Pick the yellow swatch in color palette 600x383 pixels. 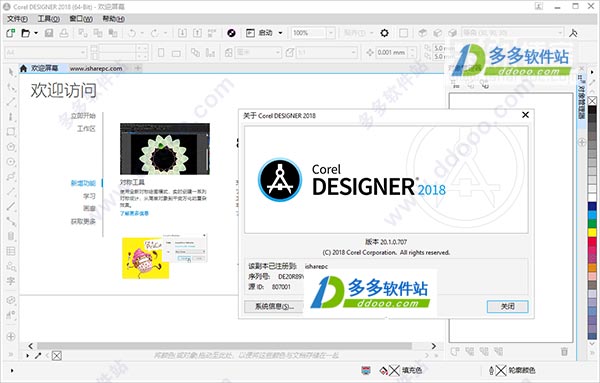[592, 232]
